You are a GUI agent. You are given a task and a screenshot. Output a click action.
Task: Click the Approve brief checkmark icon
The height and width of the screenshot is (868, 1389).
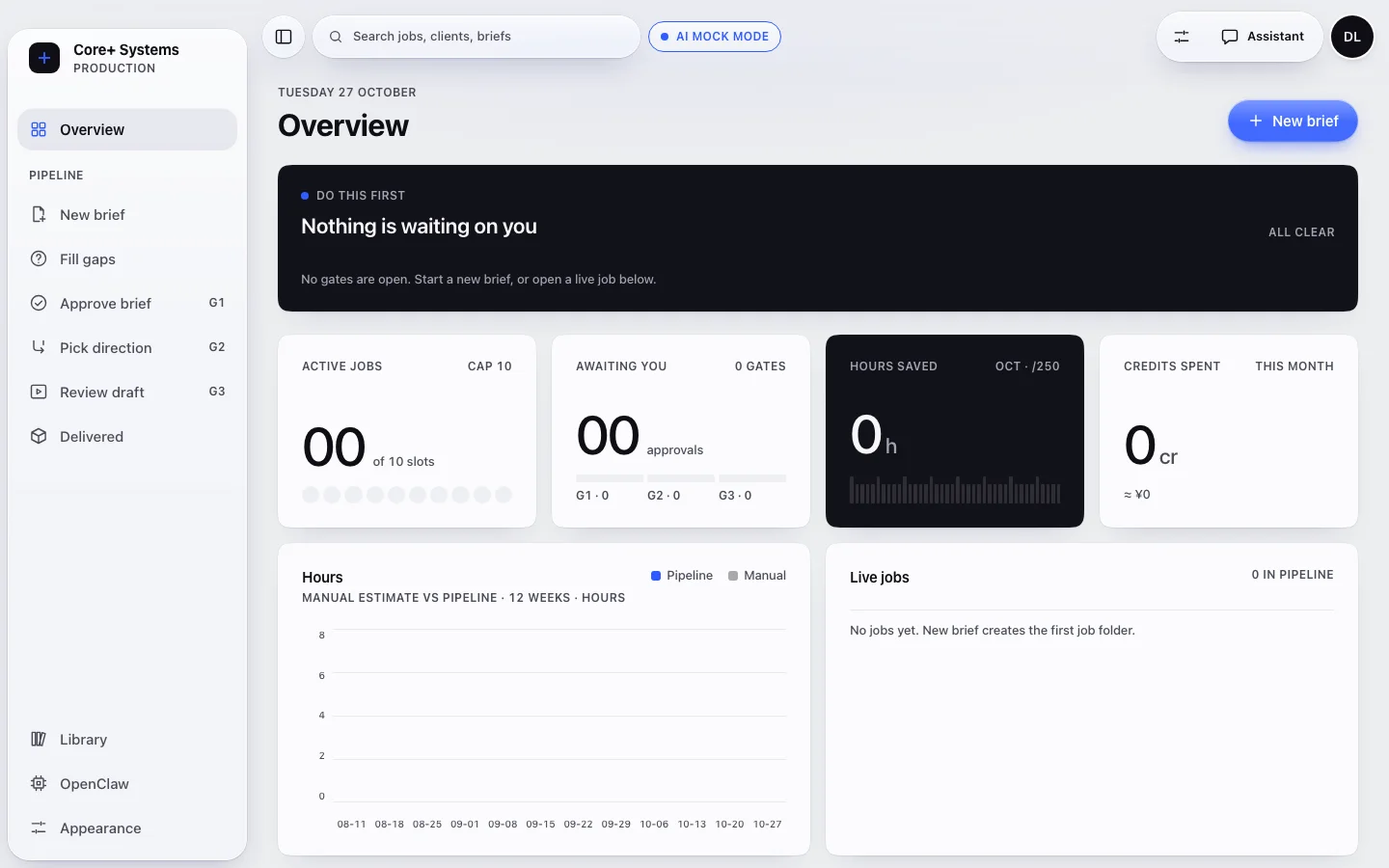39,303
